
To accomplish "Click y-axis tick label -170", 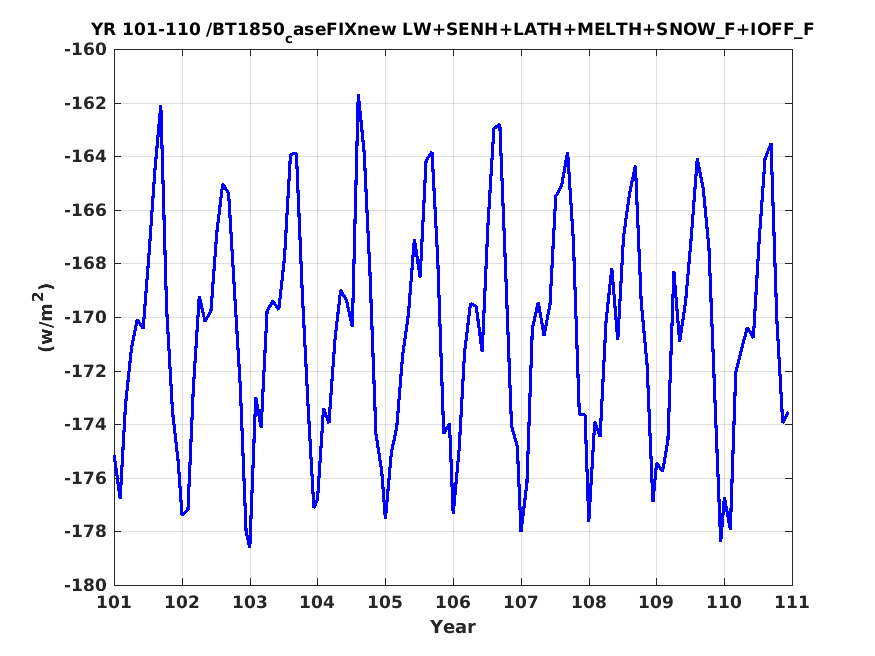I will pos(85,317).
